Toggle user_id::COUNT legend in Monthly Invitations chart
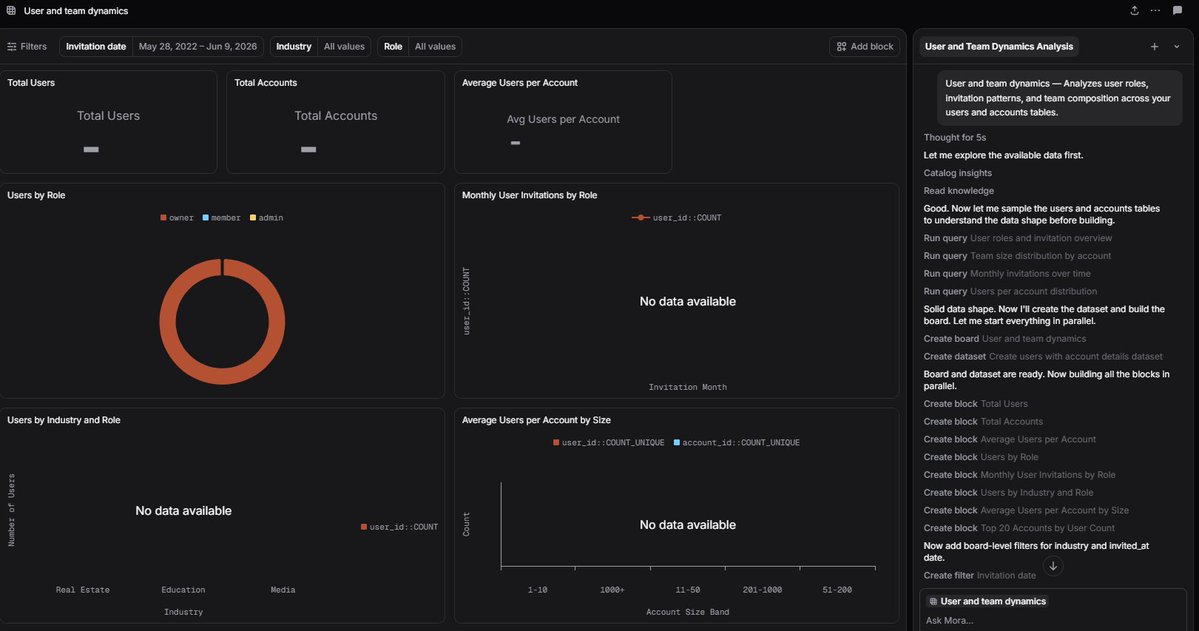This screenshot has width=1199, height=631. pyautogui.click(x=677, y=218)
